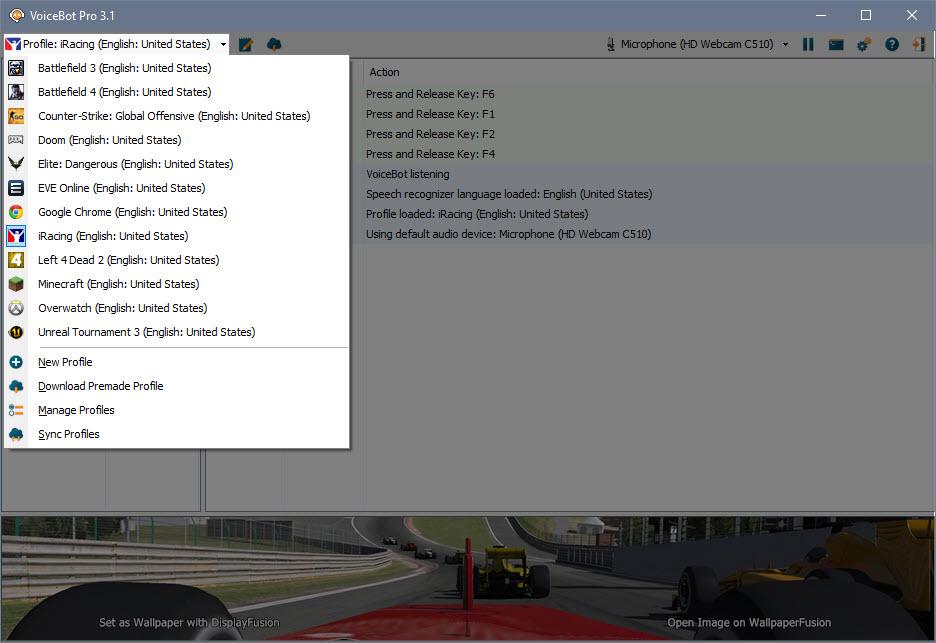
Task: Click the Elite: Dangerous profile icon
Action: (16, 164)
